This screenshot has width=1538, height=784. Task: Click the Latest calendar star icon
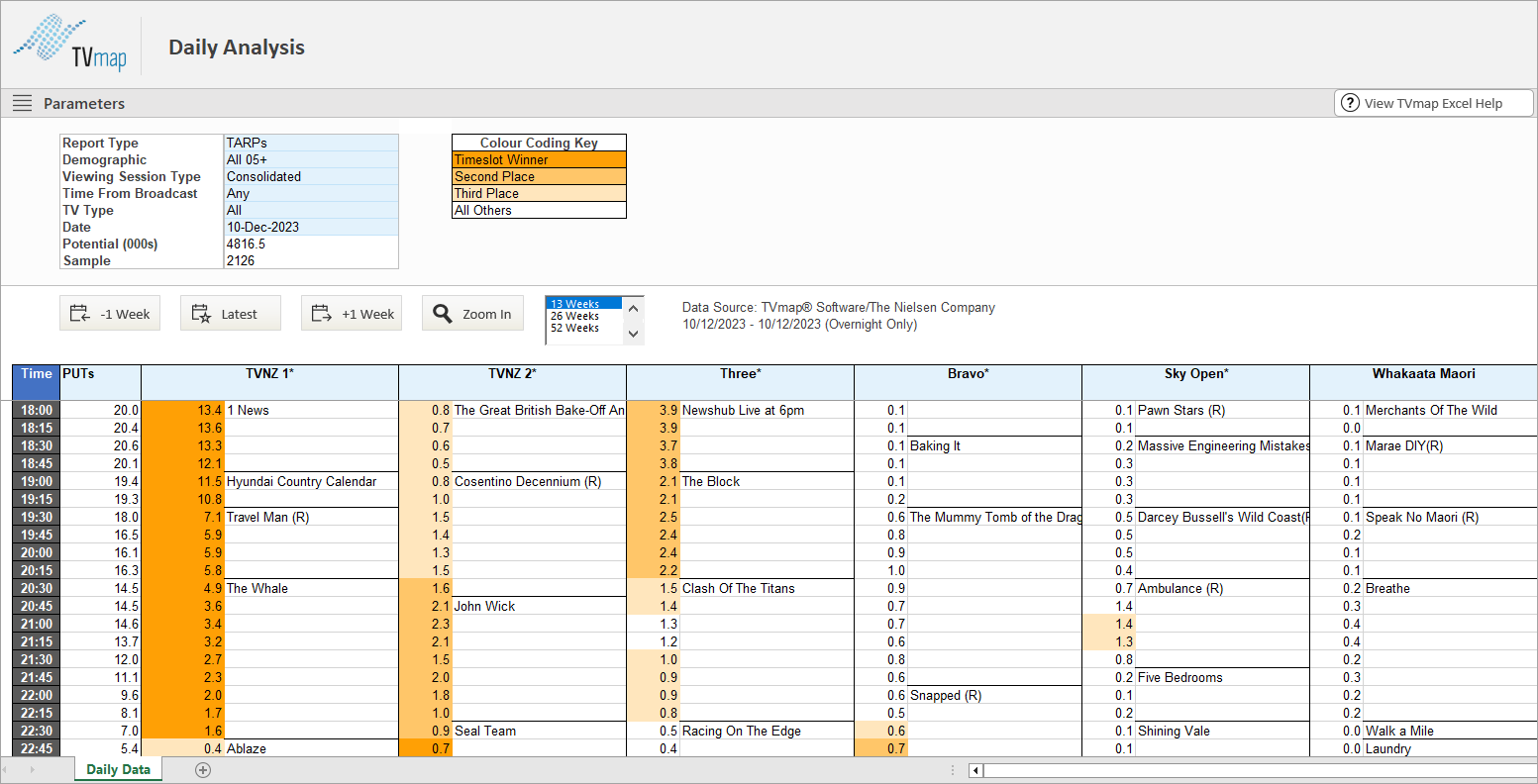click(201, 314)
